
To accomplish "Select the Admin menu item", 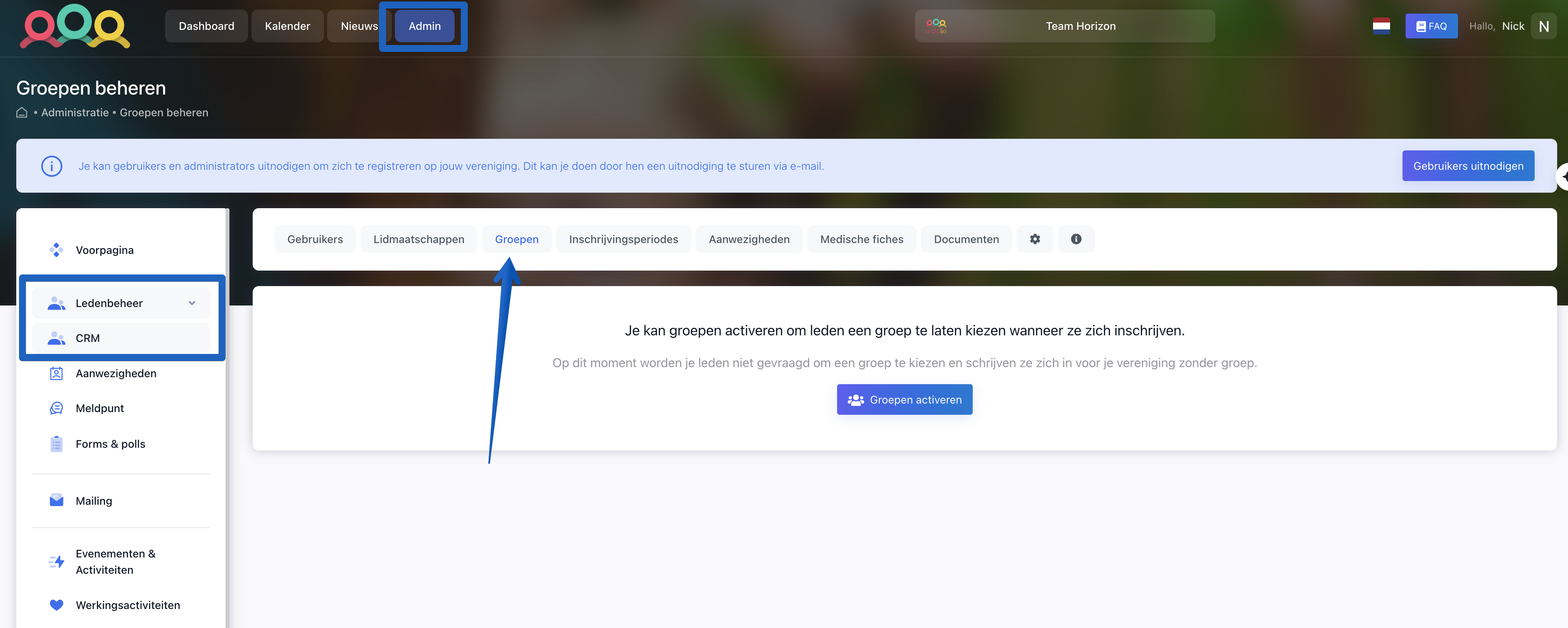I will tap(424, 26).
